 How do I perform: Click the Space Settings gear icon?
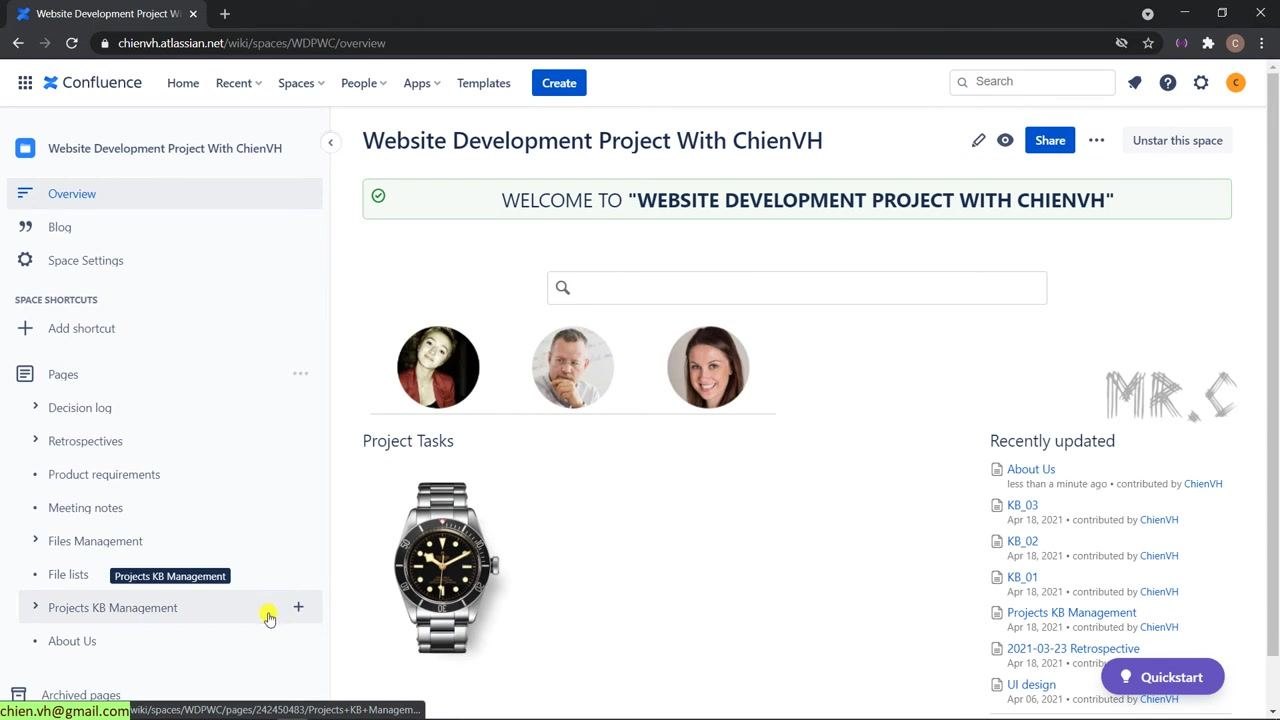tap(25, 260)
